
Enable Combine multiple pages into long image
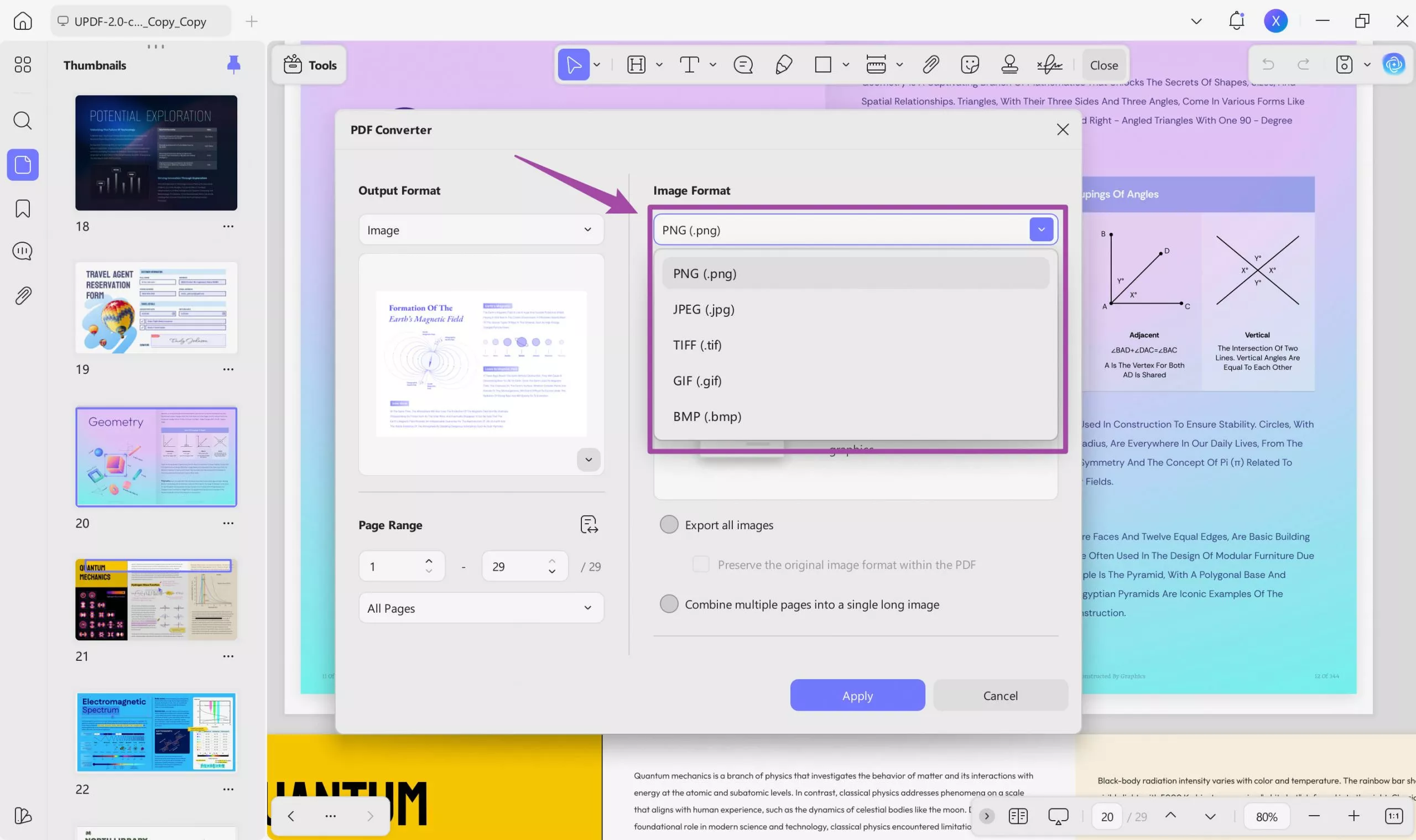point(669,604)
